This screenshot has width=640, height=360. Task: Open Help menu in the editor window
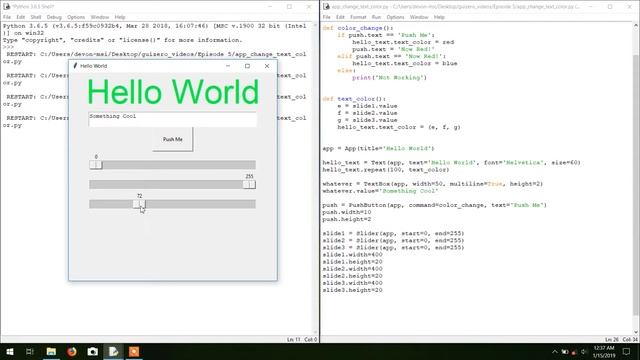click(x=439, y=17)
